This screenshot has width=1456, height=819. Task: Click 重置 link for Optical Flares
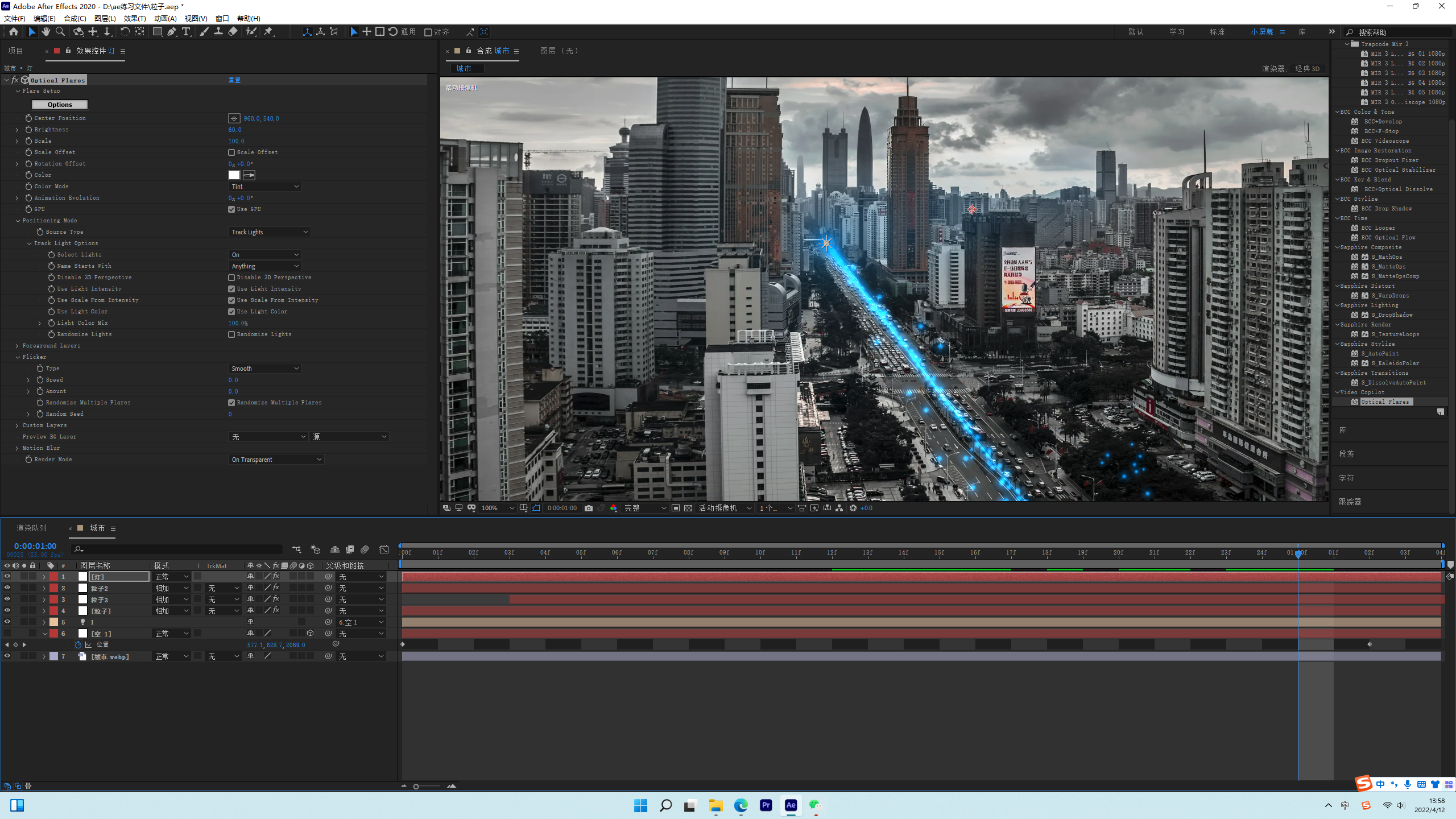tap(234, 80)
